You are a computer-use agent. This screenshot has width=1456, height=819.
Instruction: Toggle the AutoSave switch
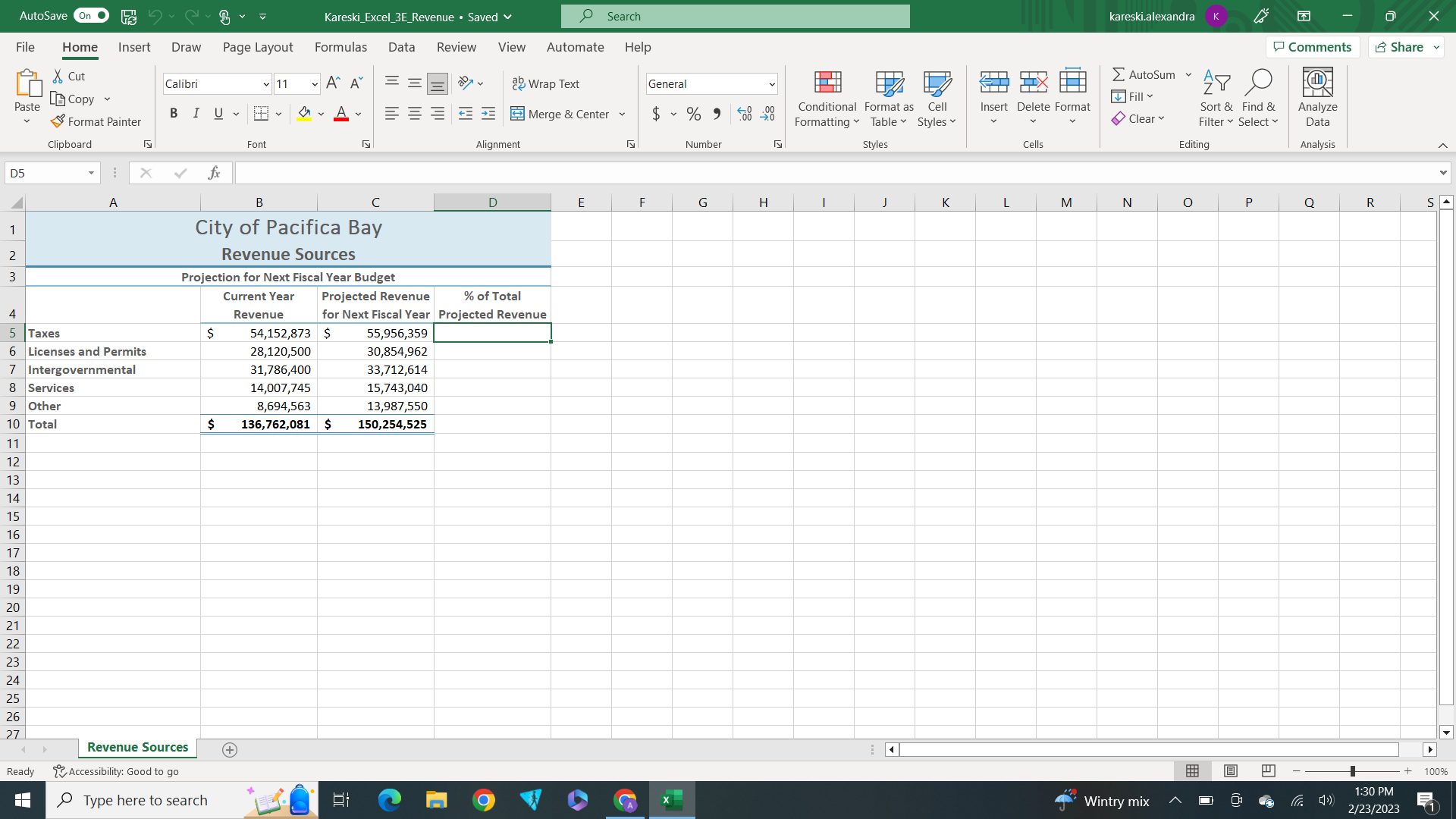[91, 16]
